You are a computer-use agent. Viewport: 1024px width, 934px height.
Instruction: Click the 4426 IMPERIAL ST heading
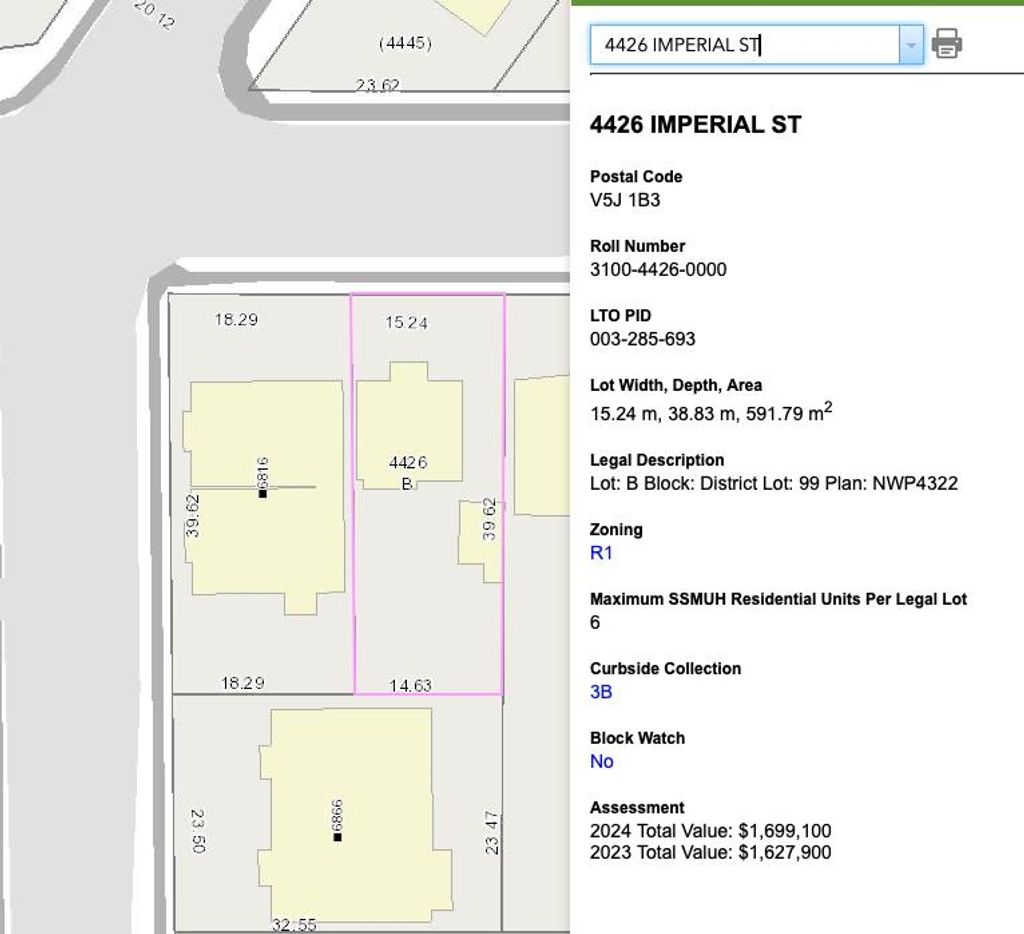point(696,125)
